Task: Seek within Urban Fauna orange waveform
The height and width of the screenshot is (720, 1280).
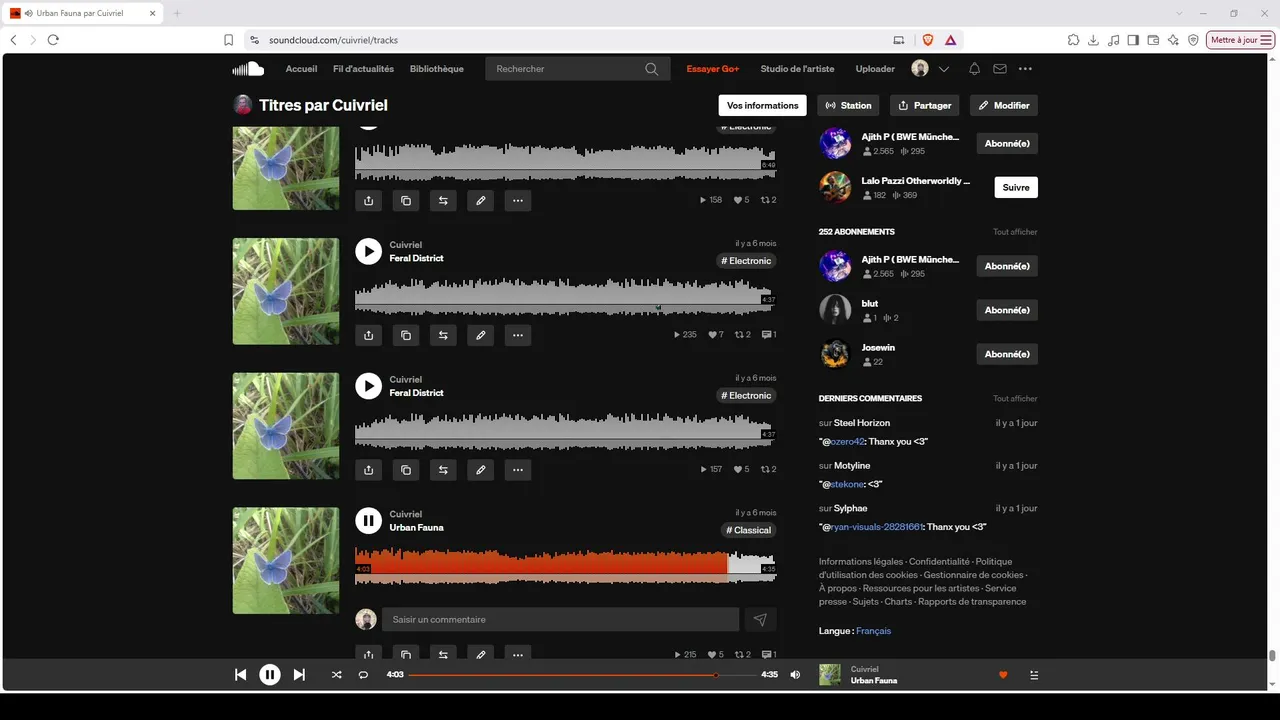Action: [565, 564]
